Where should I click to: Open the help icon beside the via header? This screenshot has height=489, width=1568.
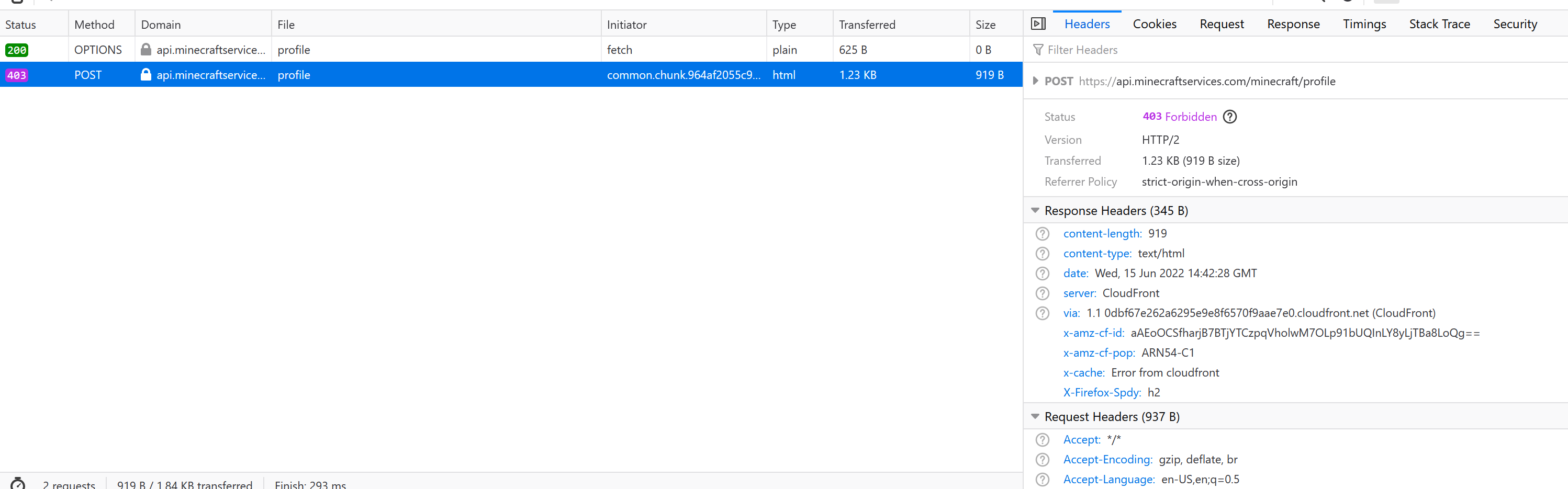[1043, 313]
